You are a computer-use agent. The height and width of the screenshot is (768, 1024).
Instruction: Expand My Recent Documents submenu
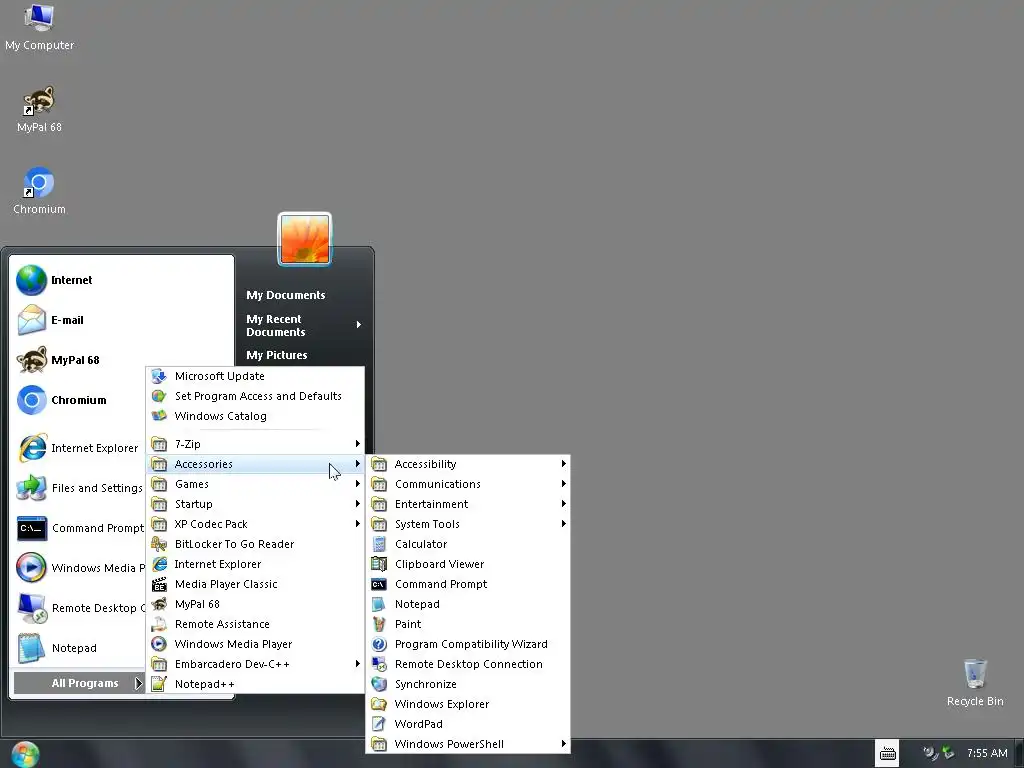303,325
